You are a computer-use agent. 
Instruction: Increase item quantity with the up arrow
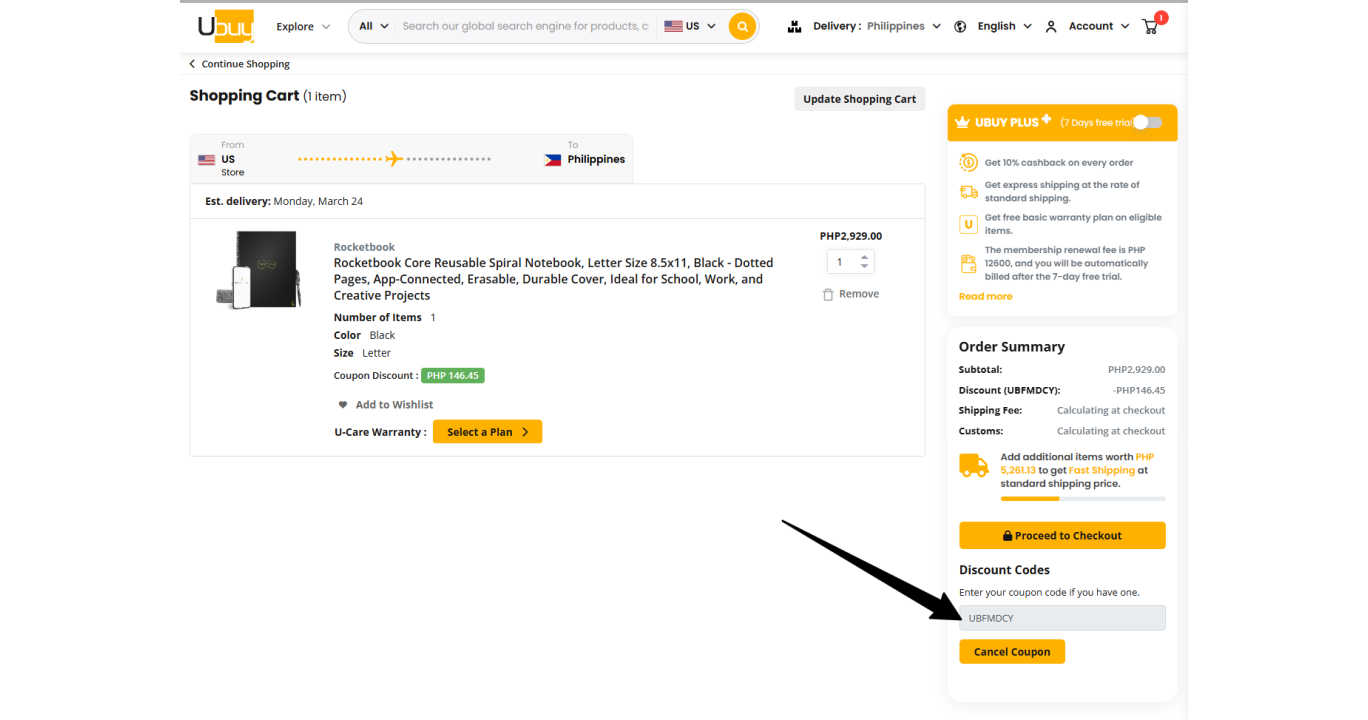pos(865,257)
